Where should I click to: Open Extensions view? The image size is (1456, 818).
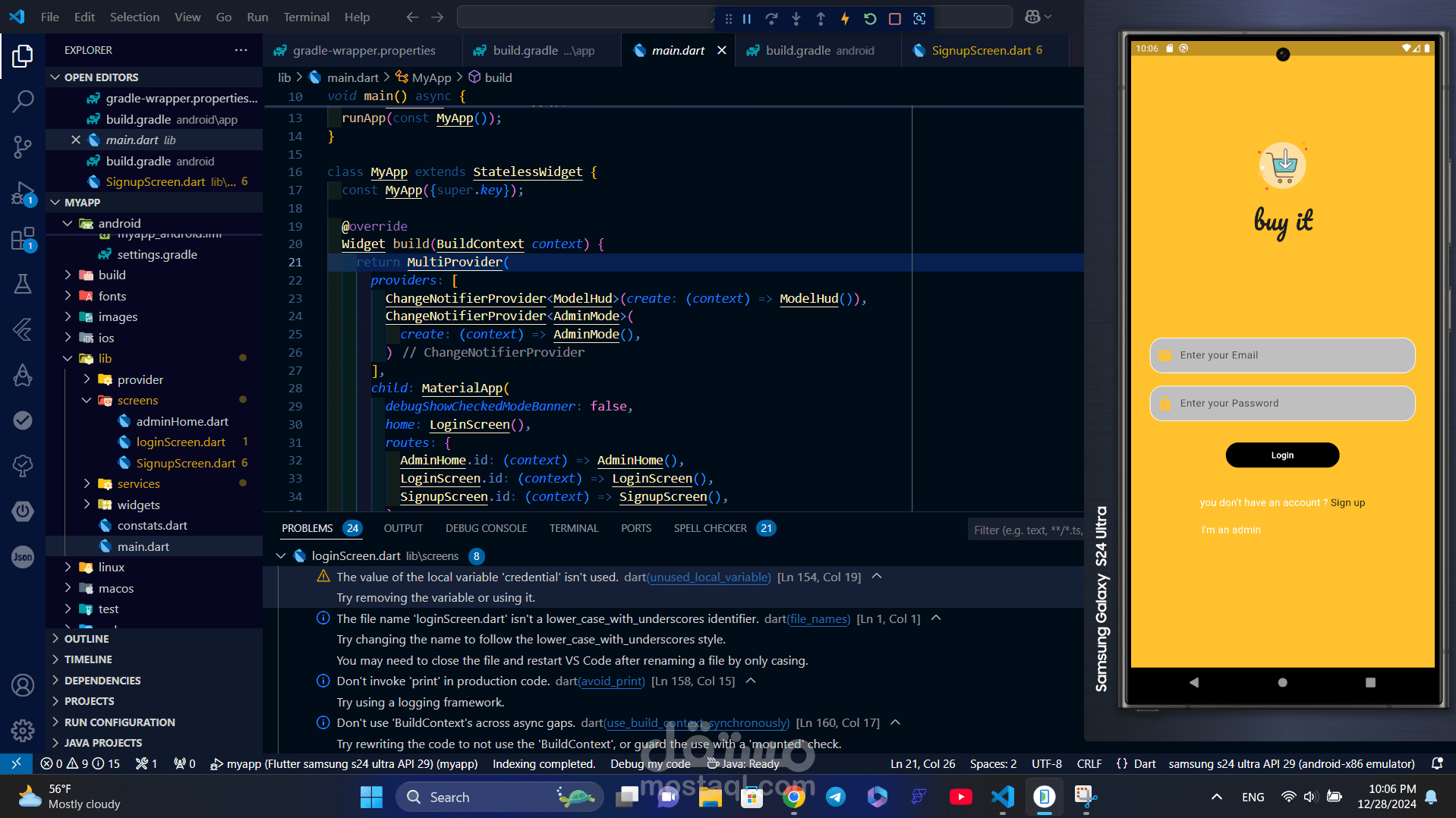pos(23,239)
